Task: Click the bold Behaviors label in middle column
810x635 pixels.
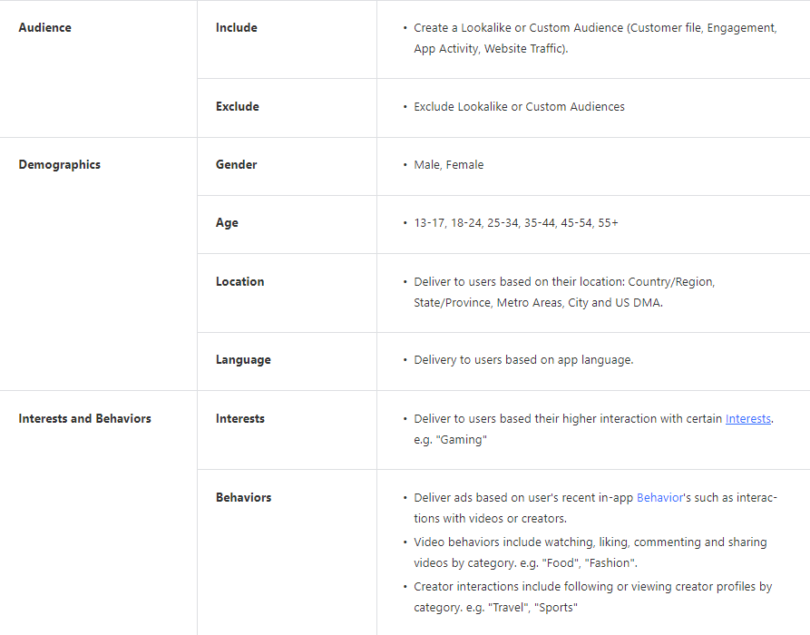Action: pos(243,497)
